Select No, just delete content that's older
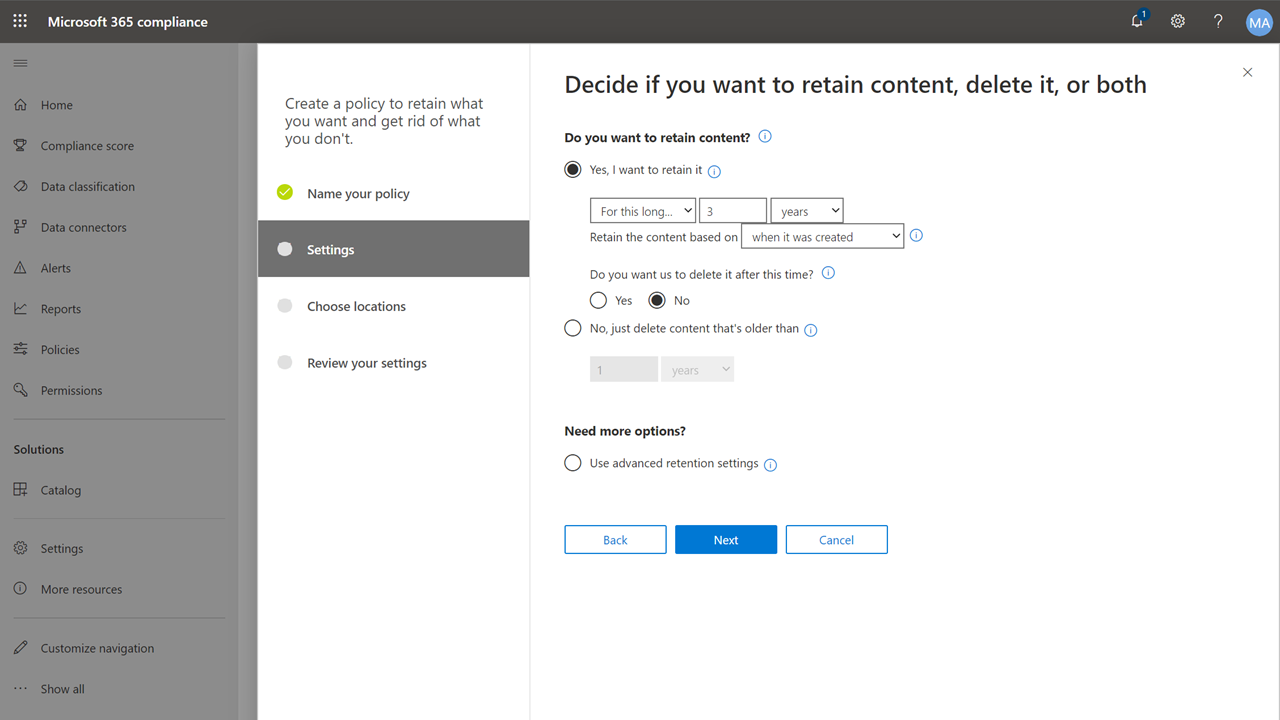This screenshot has width=1280, height=720. coord(573,328)
